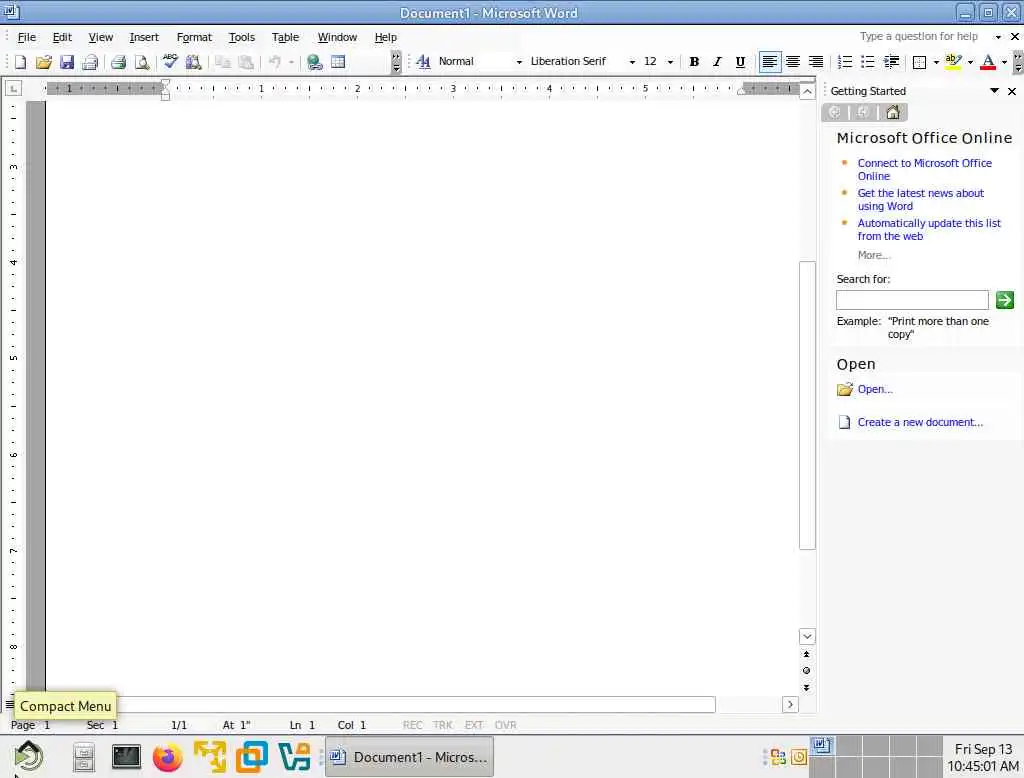Screen dimensions: 1024x778
Task: Open Styles and Formatting icon
Action: point(423,61)
